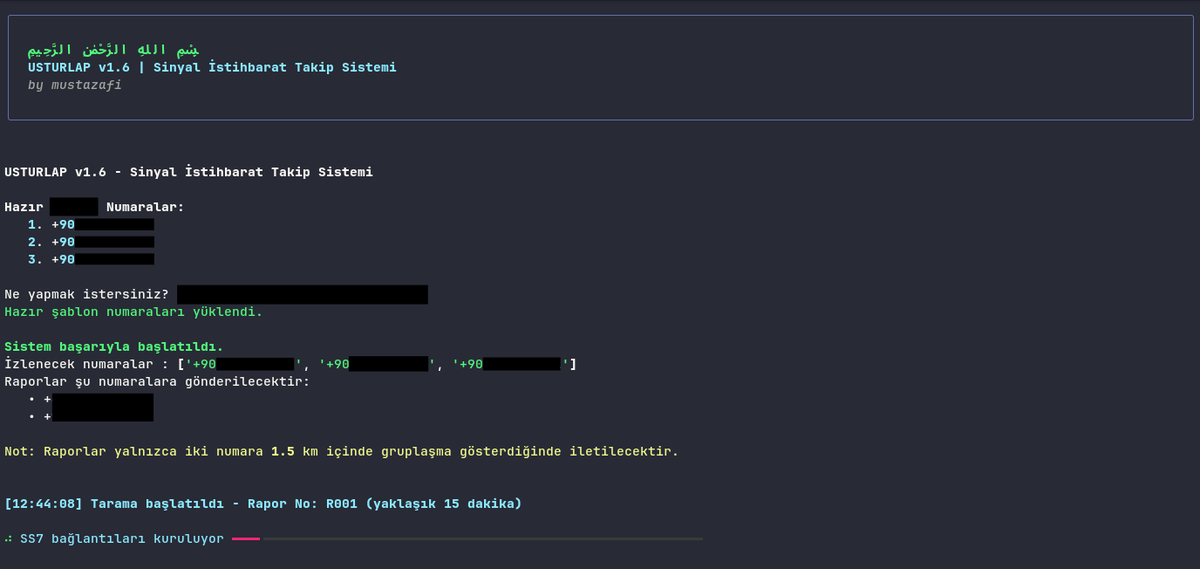1200x569 pixels.
Task: Select 'Hazır şablon numaraları yüklendi.' message
Action: click(134, 312)
